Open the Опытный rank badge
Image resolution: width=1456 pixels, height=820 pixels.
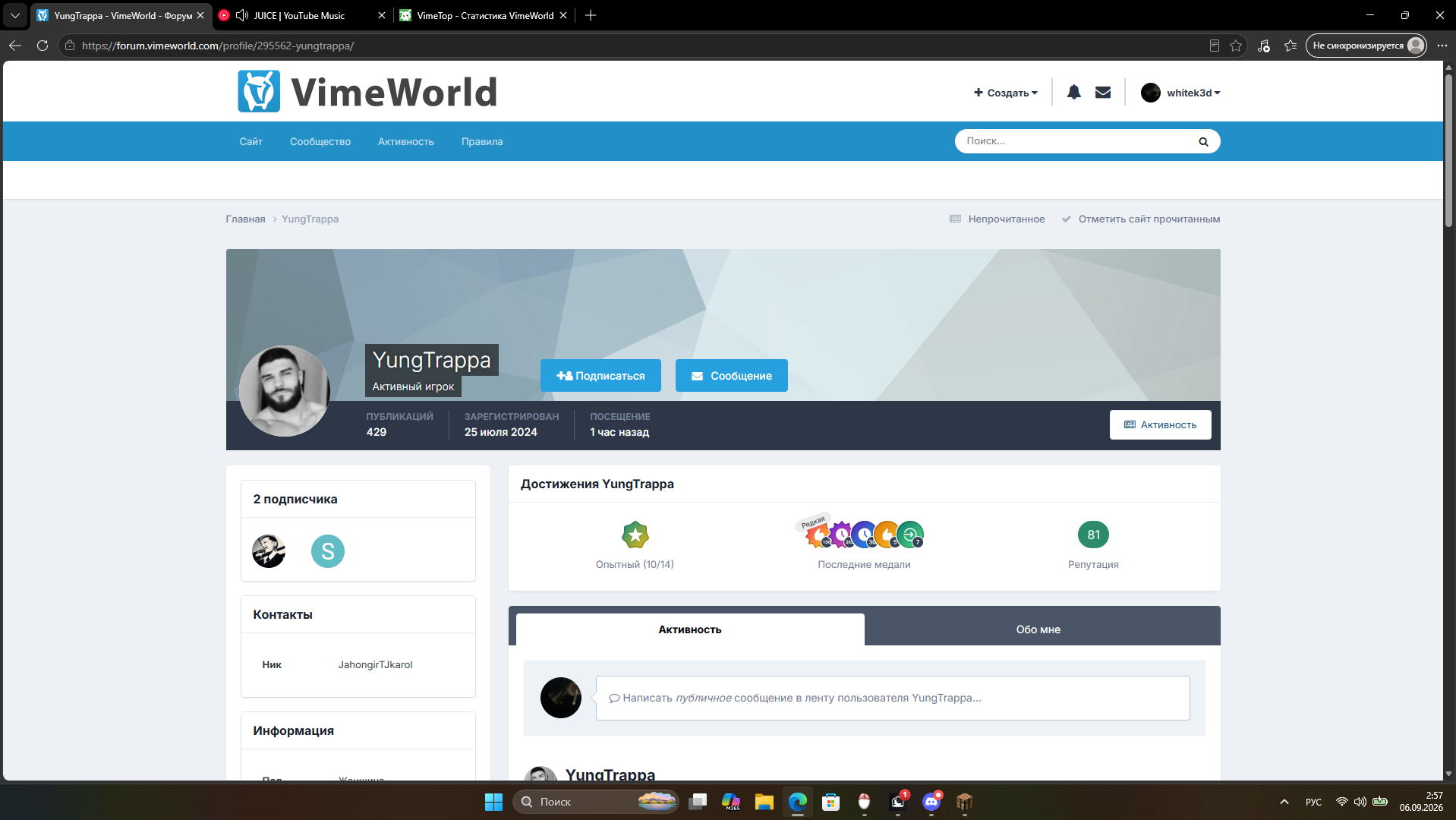[x=635, y=535]
